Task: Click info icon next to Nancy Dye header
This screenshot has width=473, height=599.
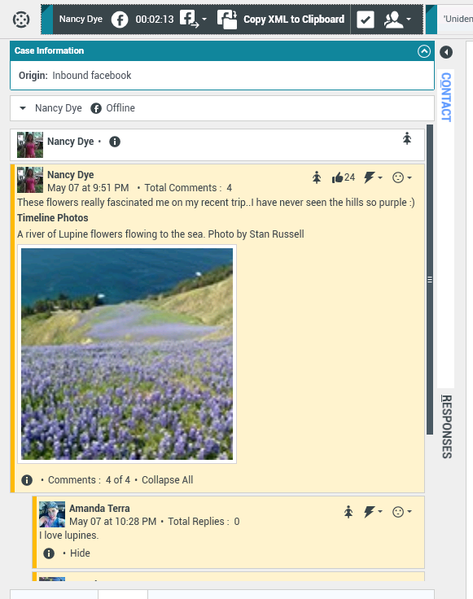Action: click(115, 142)
